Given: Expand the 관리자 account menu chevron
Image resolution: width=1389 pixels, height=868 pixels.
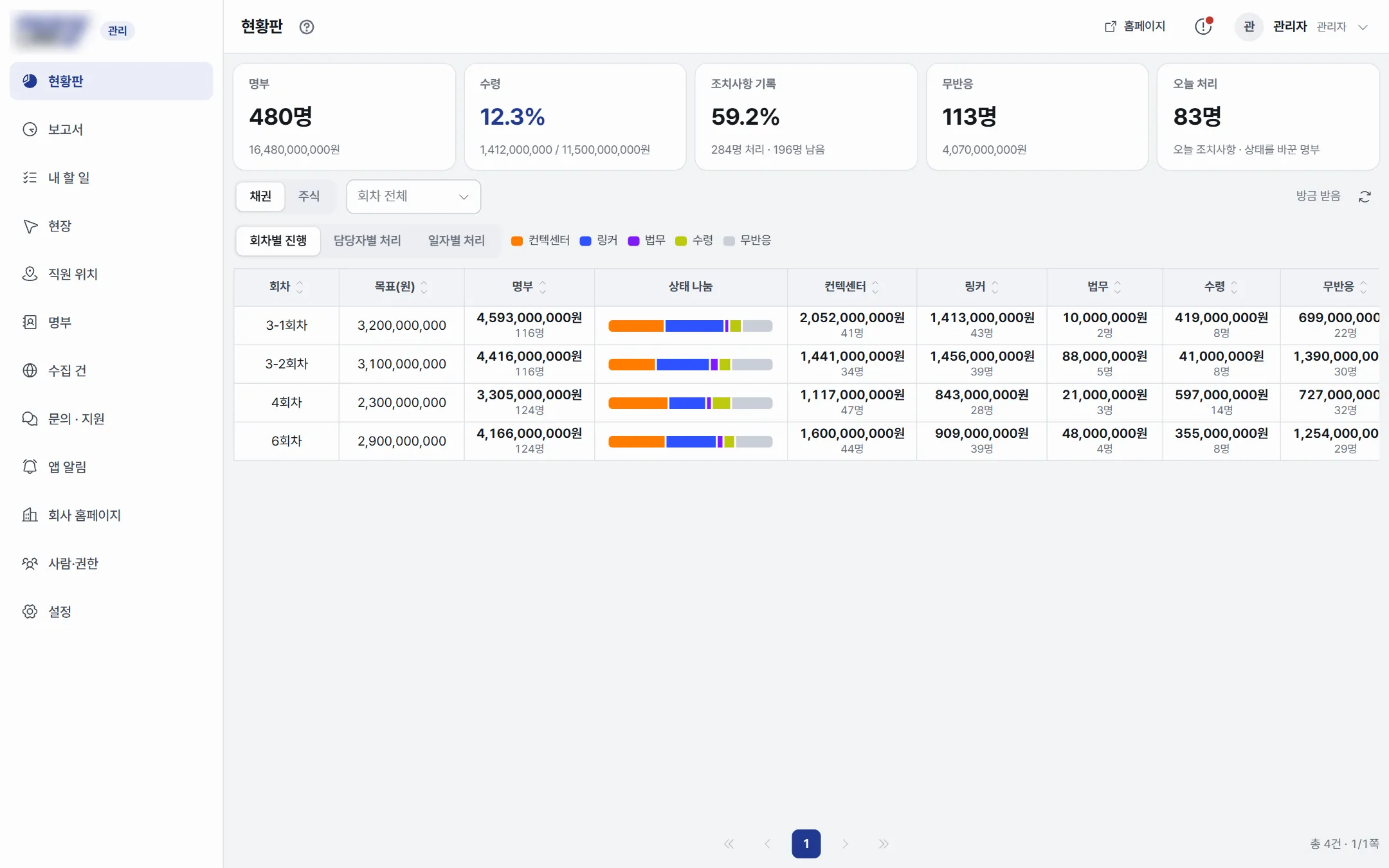Looking at the screenshot, I should (1363, 27).
